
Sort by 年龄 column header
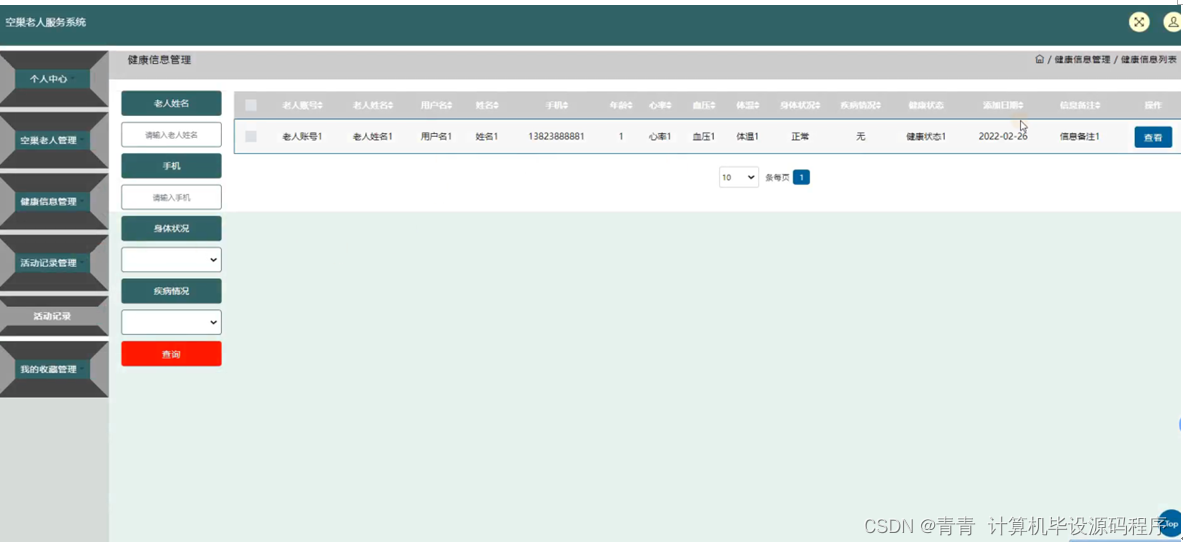(x=621, y=106)
